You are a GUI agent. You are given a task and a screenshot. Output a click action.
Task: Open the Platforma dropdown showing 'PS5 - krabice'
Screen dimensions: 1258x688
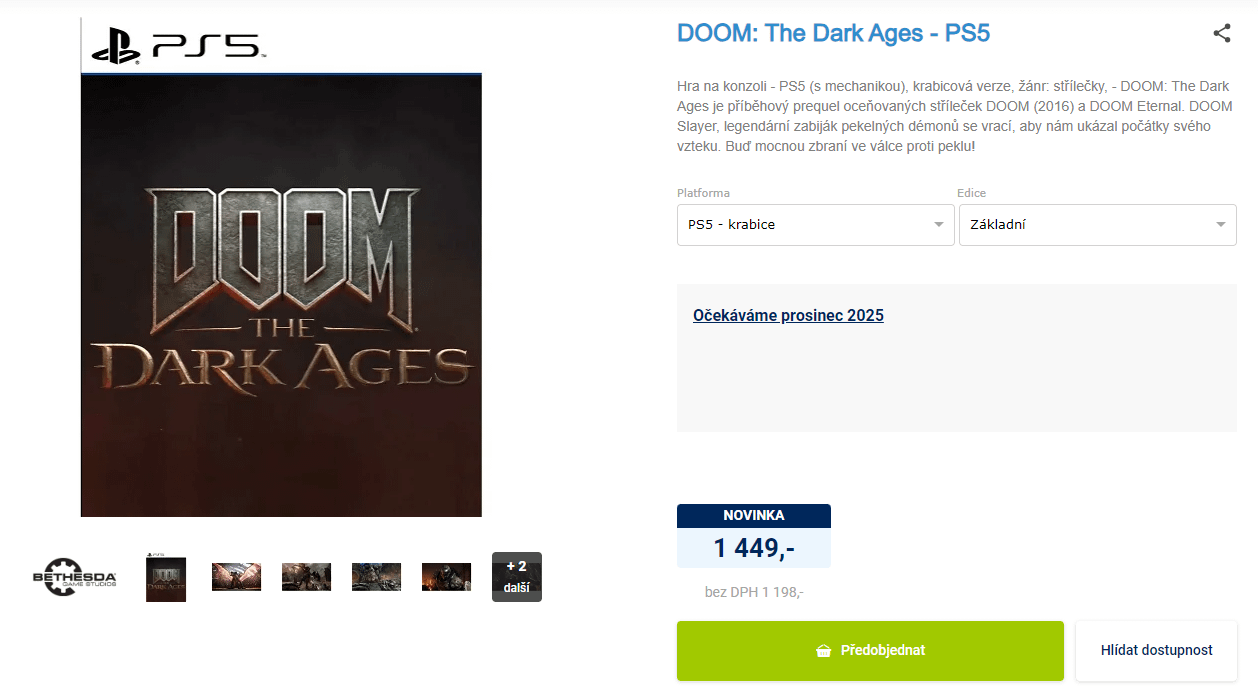[815, 225]
